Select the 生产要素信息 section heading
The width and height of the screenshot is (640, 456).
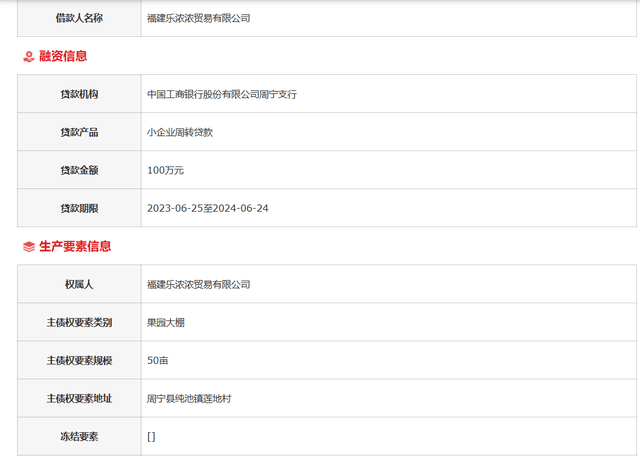click(x=75, y=246)
